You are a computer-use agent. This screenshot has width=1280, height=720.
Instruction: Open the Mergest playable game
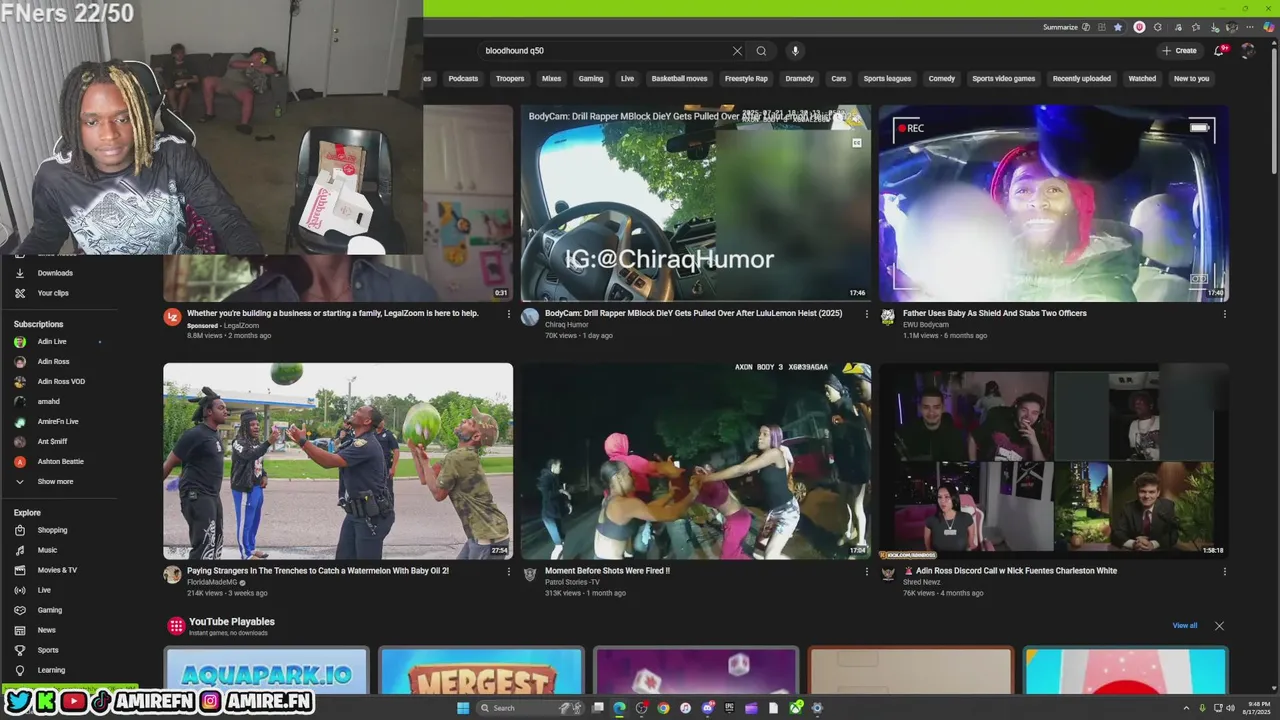481,671
